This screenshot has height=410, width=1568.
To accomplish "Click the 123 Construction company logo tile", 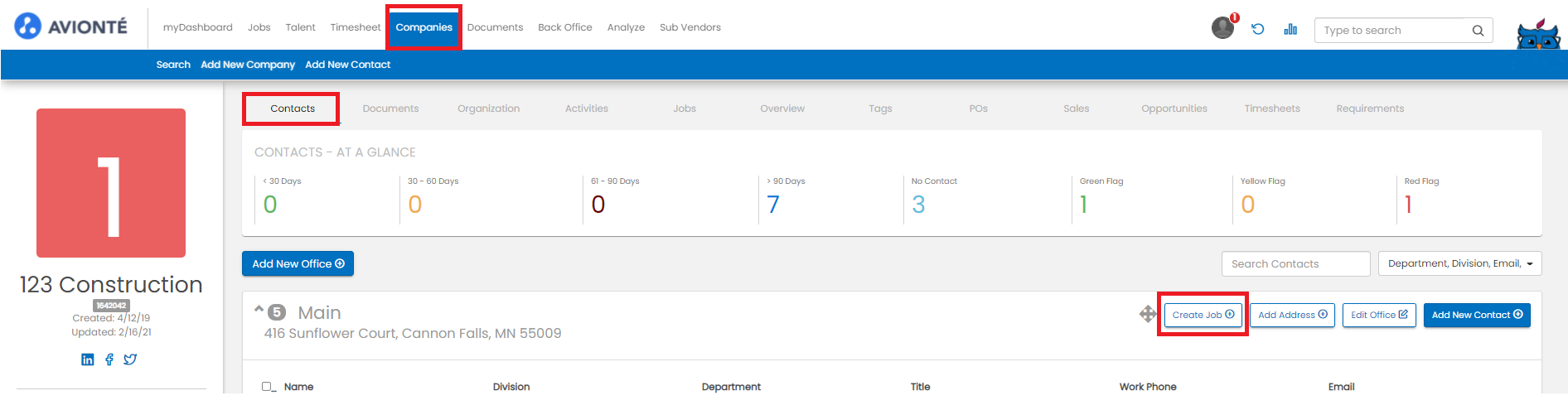I will coord(111,183).
